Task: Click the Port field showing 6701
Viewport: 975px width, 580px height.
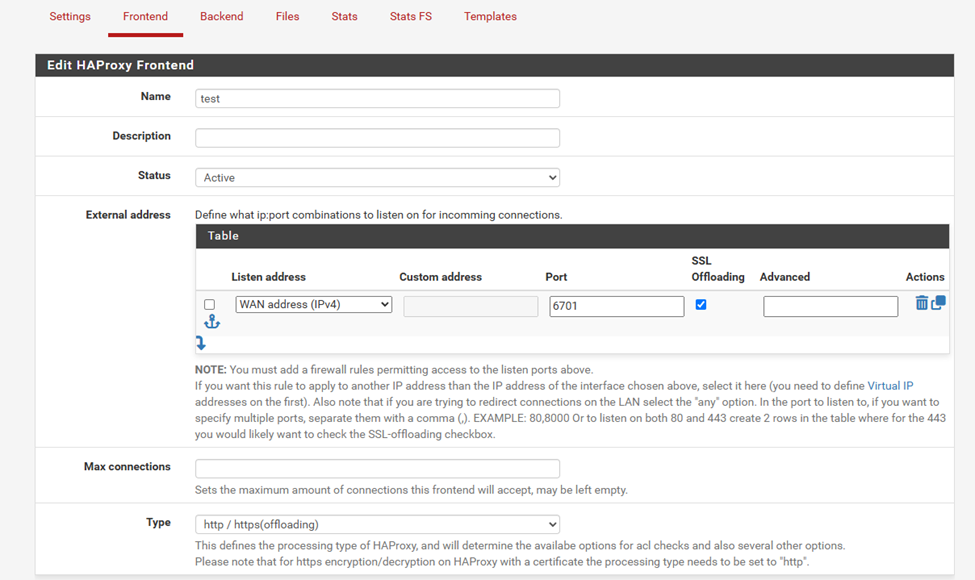Action: pos(616,307)
